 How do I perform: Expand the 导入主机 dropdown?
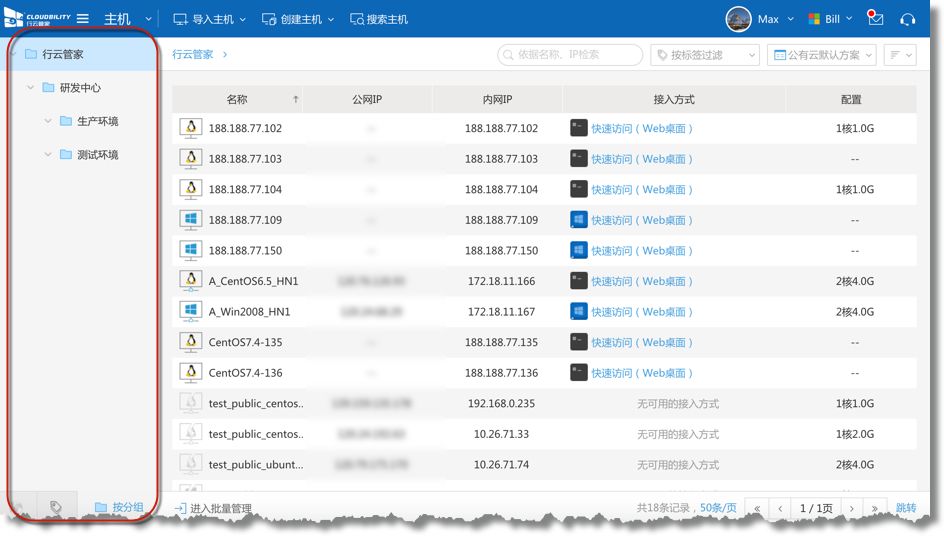tap(211, 19)
